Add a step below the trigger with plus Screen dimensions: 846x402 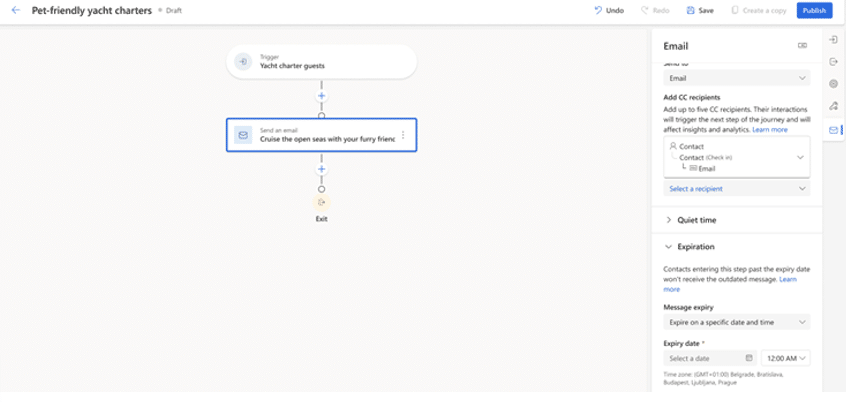click(321, 97)
